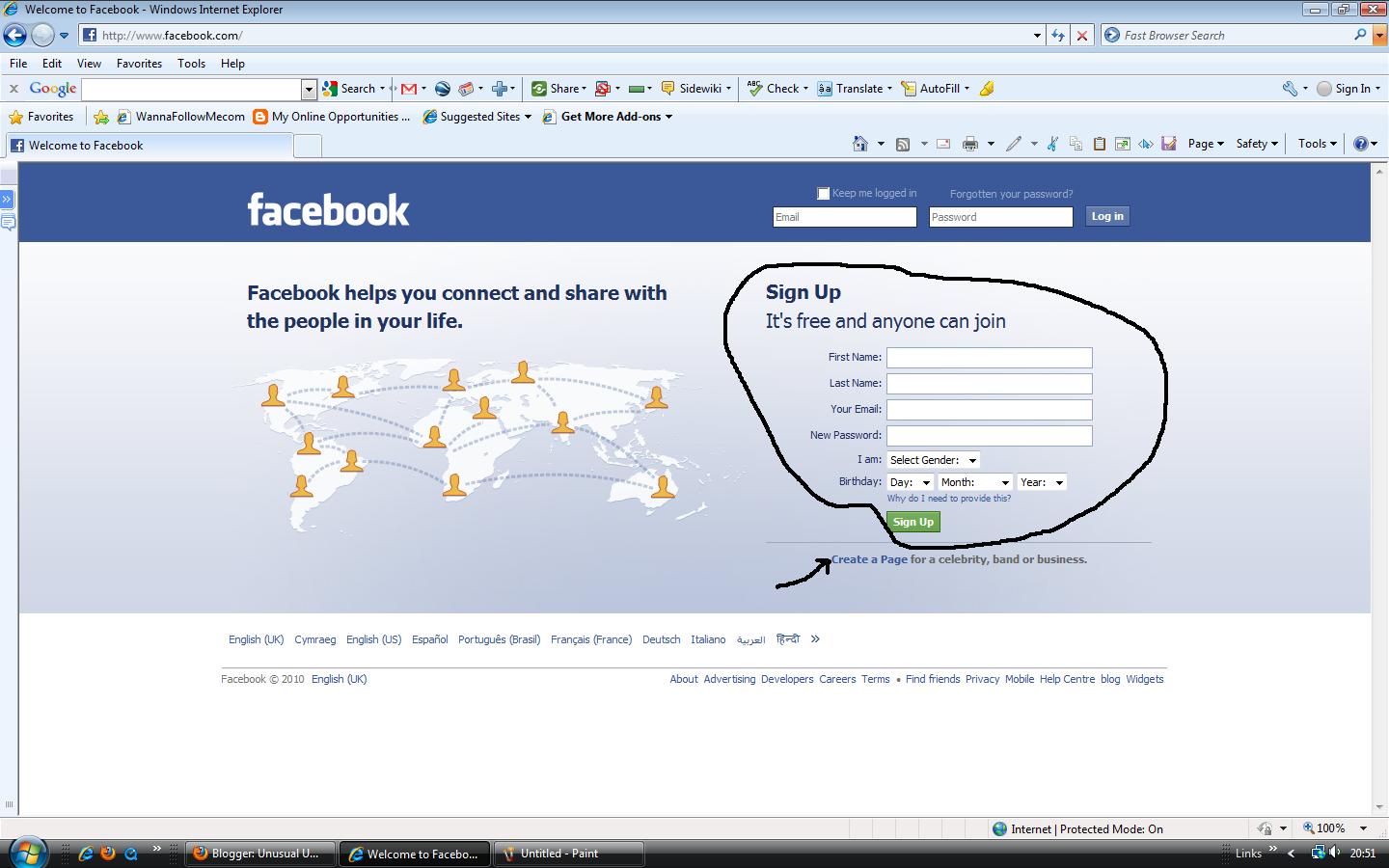Image resolution: width=1389 pixels, height=868 pixels.
Task: Click the Popup blocker icon in Google Toolbar
Action: [603, 89]
